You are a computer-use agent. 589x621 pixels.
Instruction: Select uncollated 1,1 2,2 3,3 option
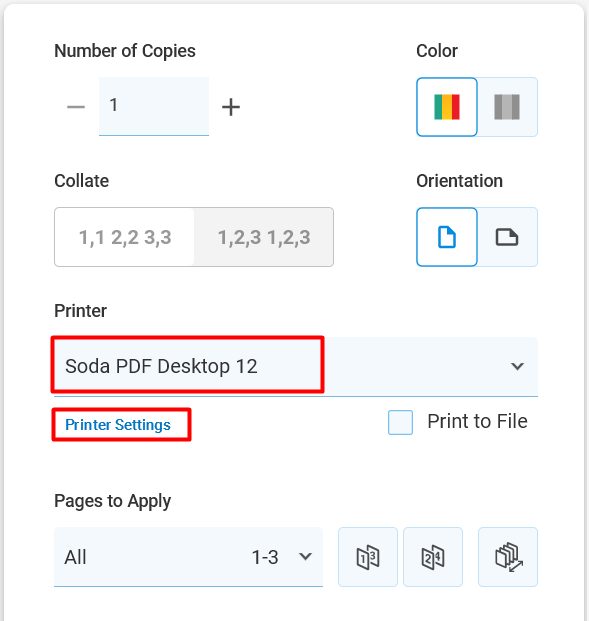pos(125,237)
